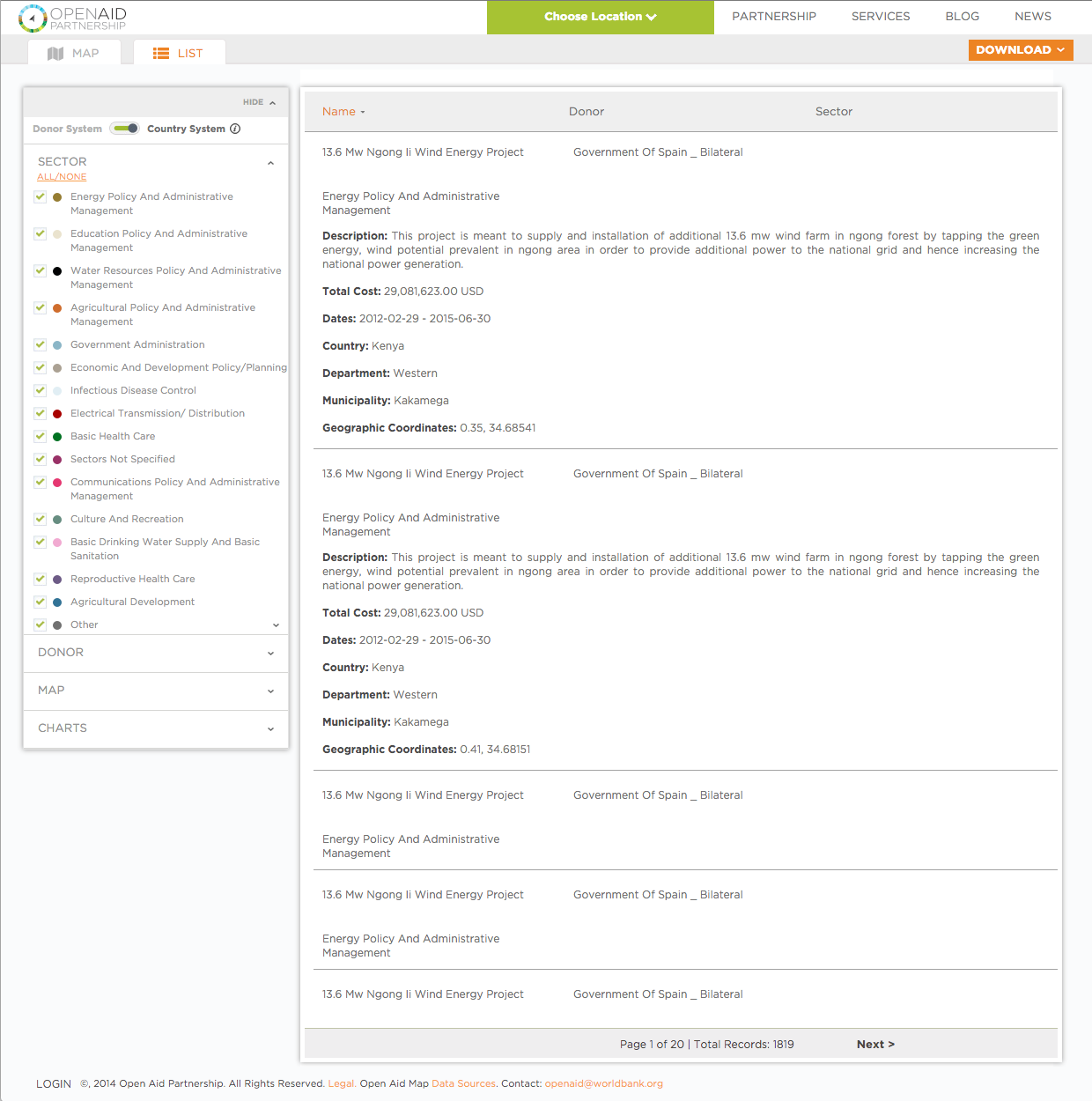Uncheck Reproductive Health Care checkbox

point(41,580)
